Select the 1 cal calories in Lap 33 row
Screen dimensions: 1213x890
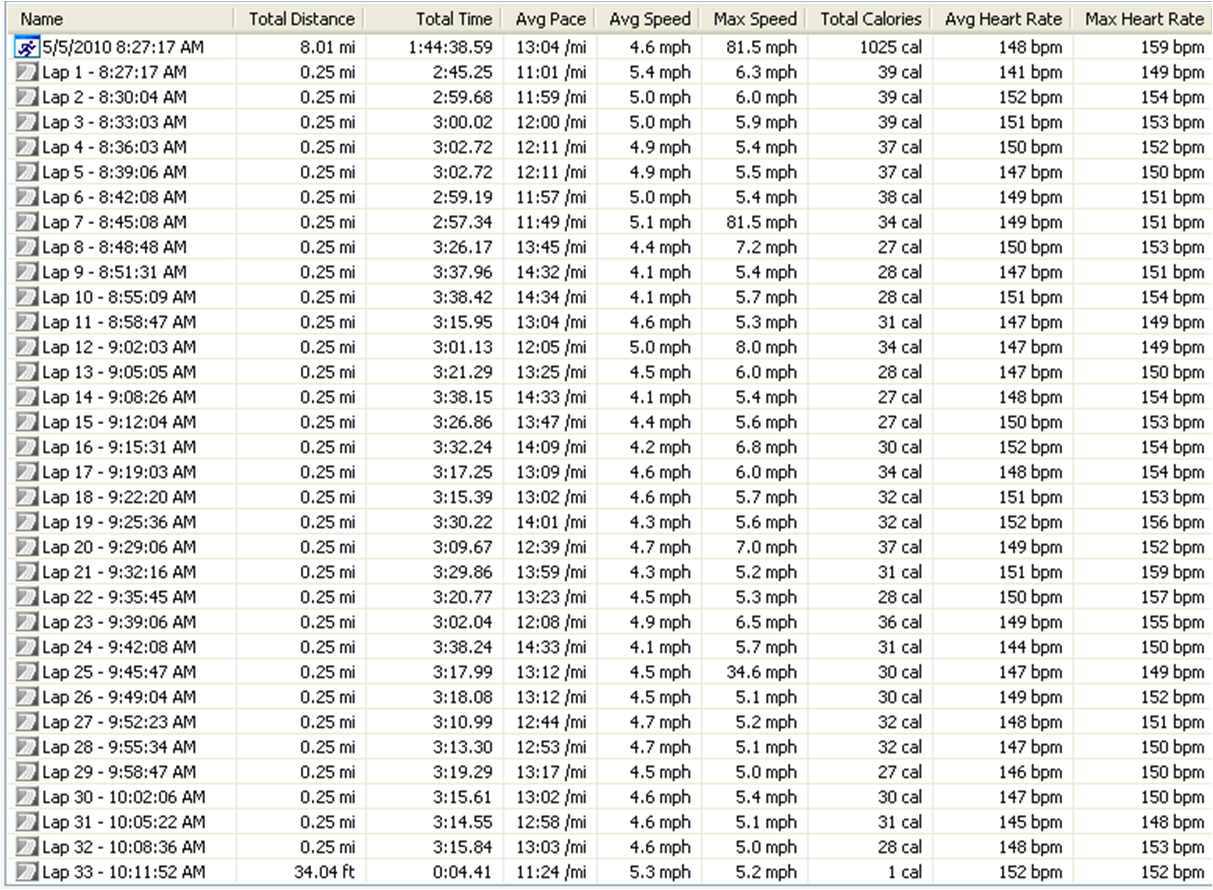904,872
